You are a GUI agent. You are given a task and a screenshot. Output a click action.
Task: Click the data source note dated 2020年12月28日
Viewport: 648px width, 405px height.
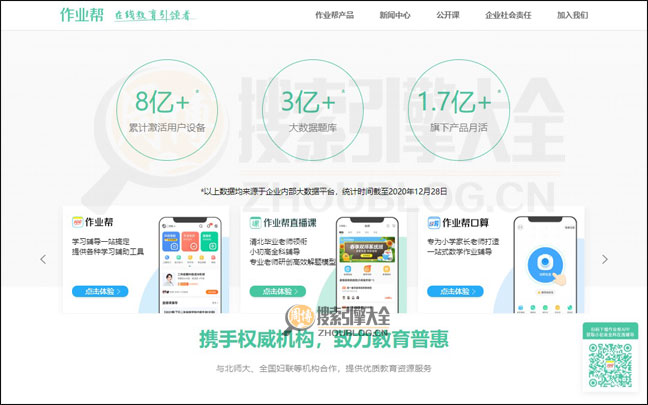pos(324,191)
